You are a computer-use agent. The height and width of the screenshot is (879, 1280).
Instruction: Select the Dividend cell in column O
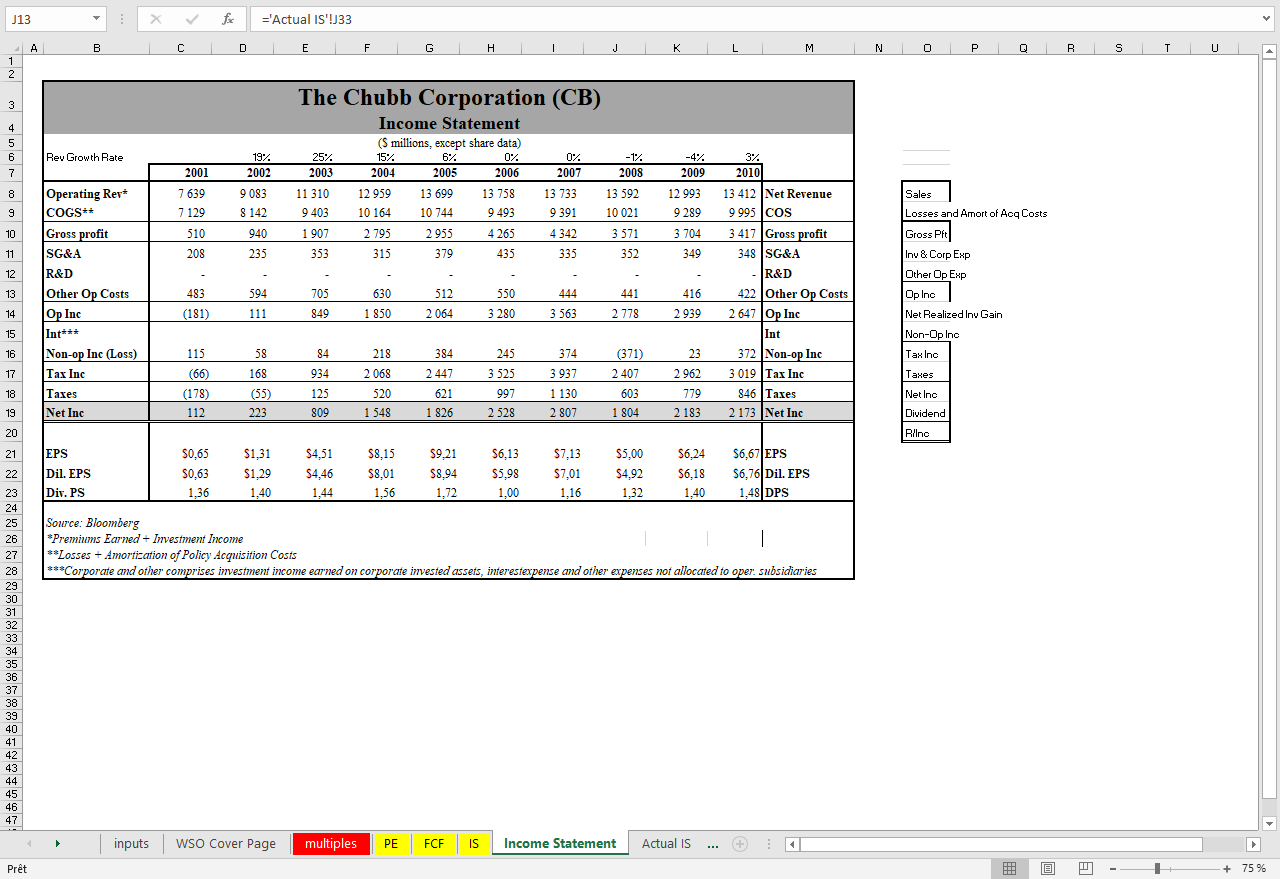925,413
